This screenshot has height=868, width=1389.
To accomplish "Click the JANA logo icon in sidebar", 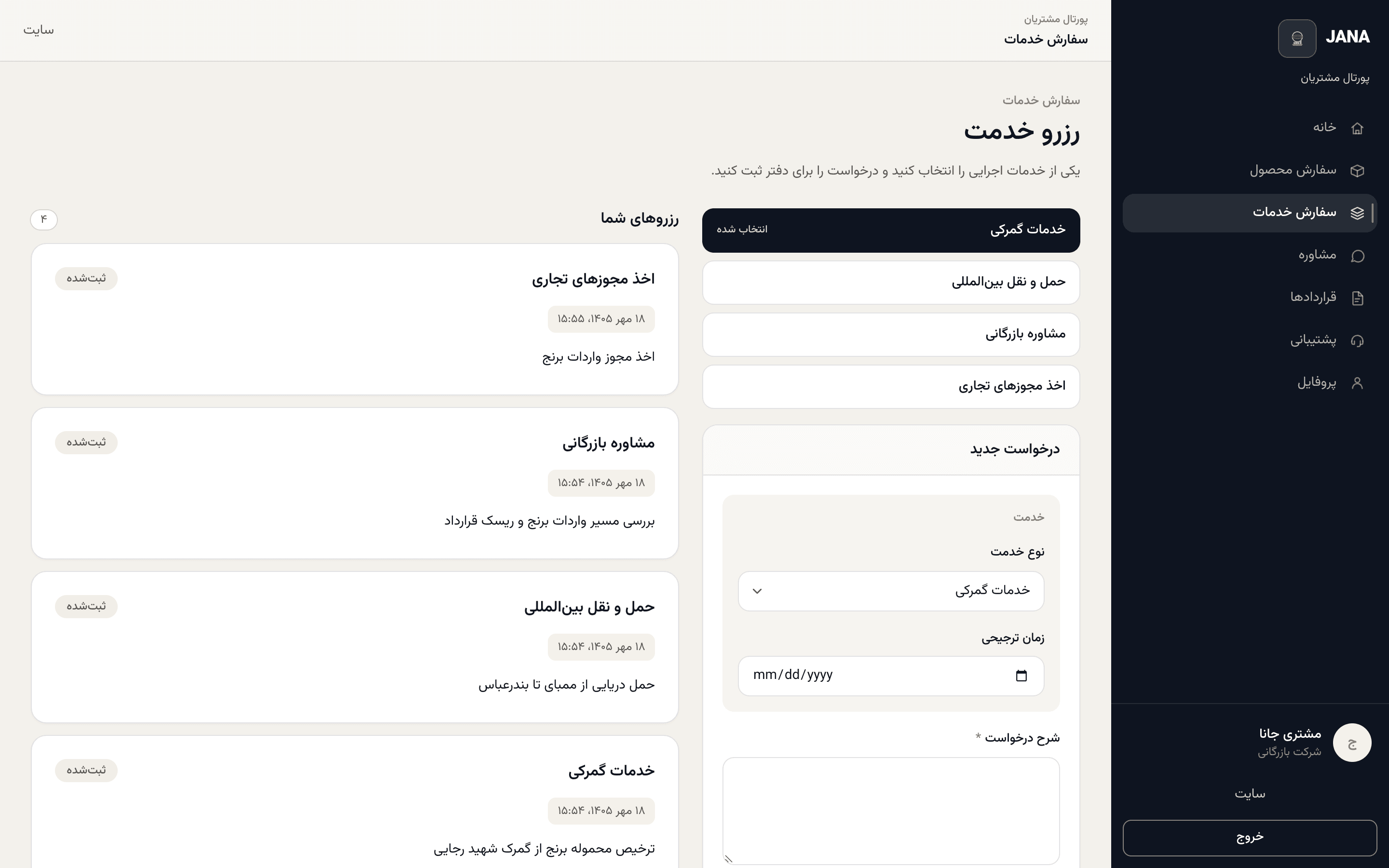I will tap(1296, 39).
